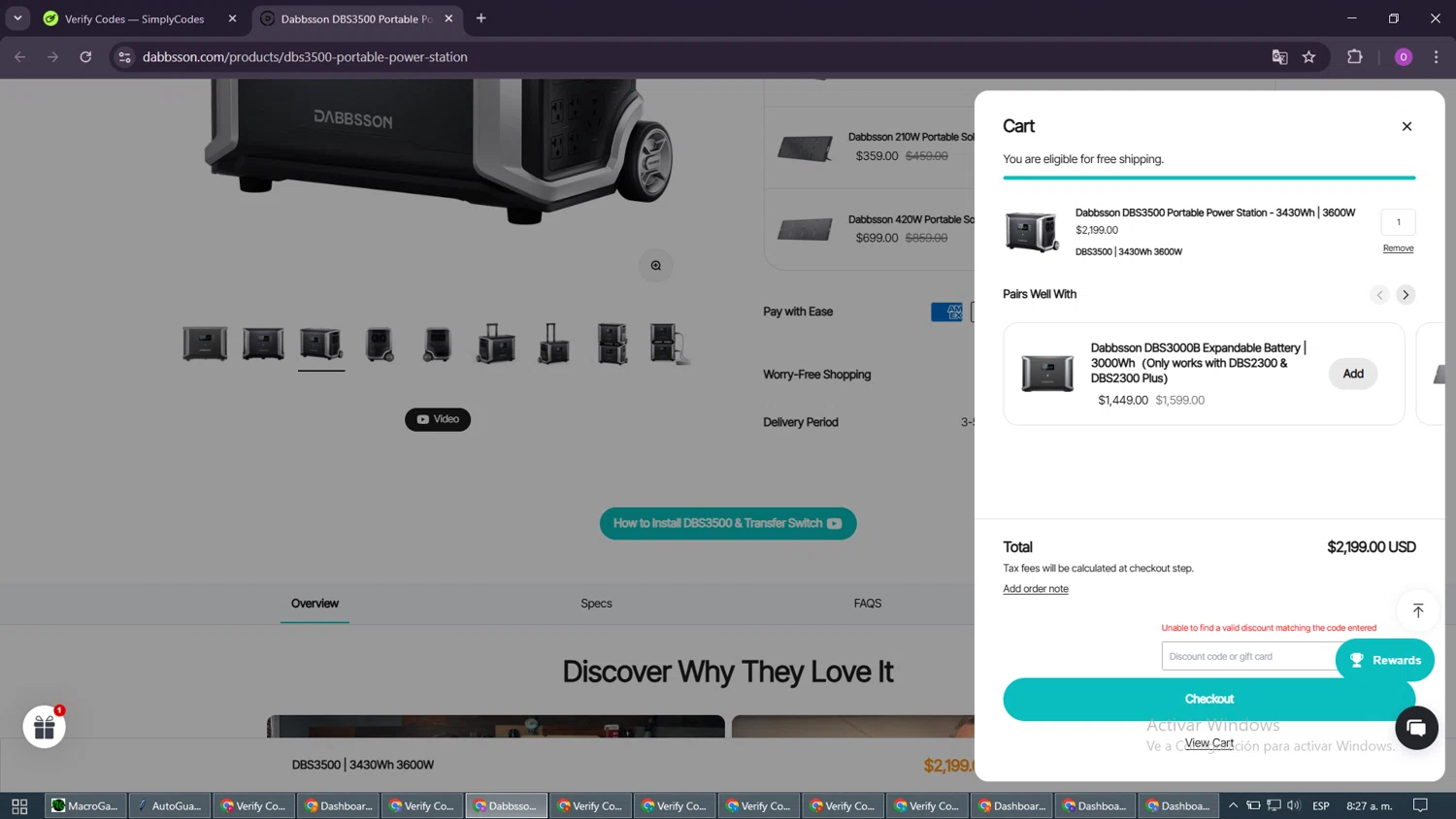Image resolution: width=1456 pixels, height=819 pixels.
Task: Open the network icon in system tray
Action: [x=1274, y=805]
